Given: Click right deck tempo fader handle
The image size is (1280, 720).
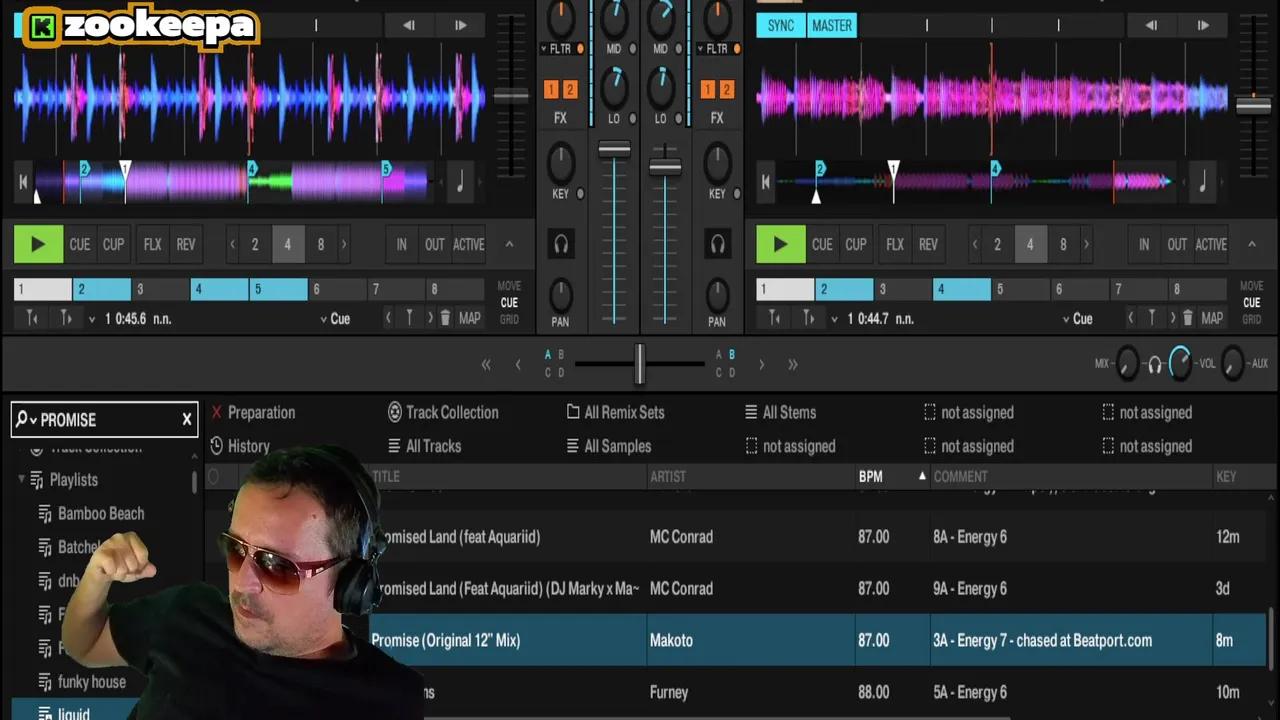Looking at the screenshot, I should coord(1253,105).
